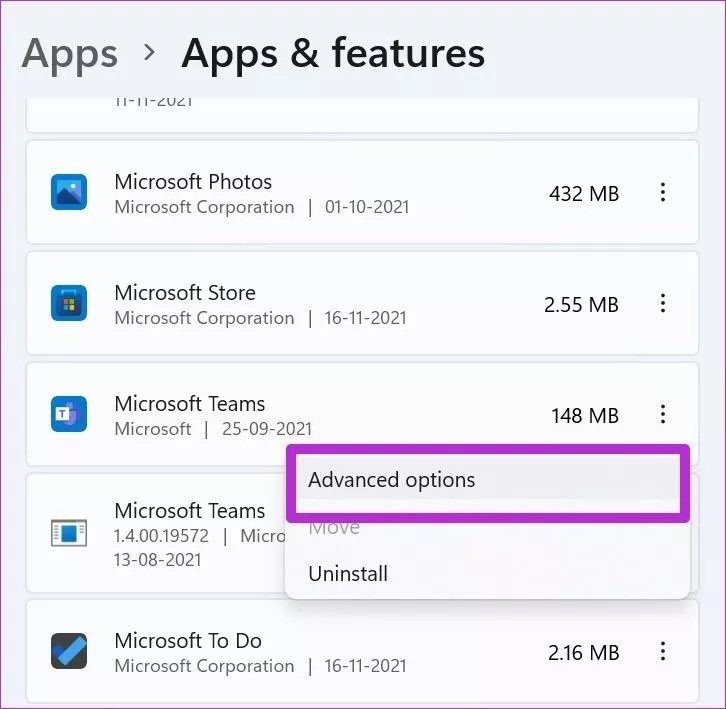This screenshot has width=726, height=709.
Task: Click the Microsoft Photos app icon
Action: tap(69, 192)
